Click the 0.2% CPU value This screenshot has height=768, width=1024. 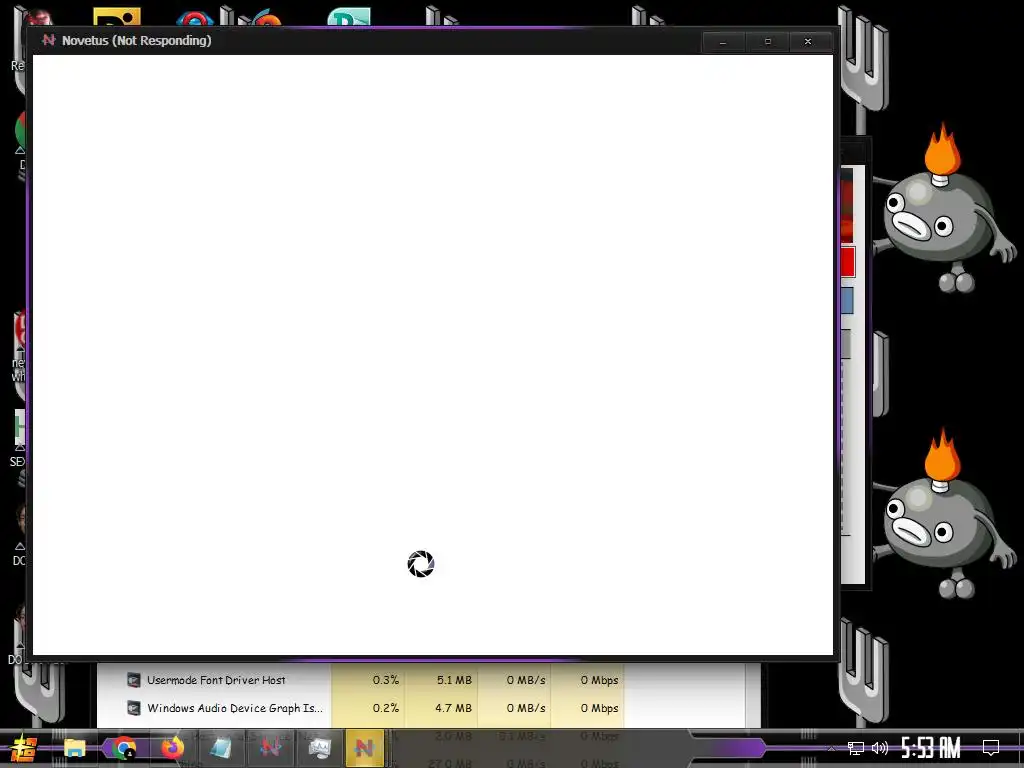pos(385,708)
